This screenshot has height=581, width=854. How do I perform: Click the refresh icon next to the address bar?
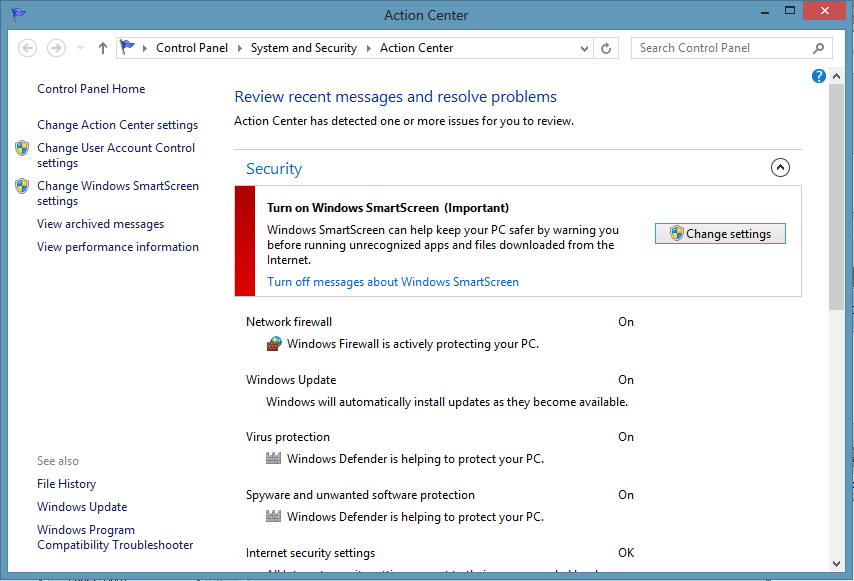[x=607, y=47]
